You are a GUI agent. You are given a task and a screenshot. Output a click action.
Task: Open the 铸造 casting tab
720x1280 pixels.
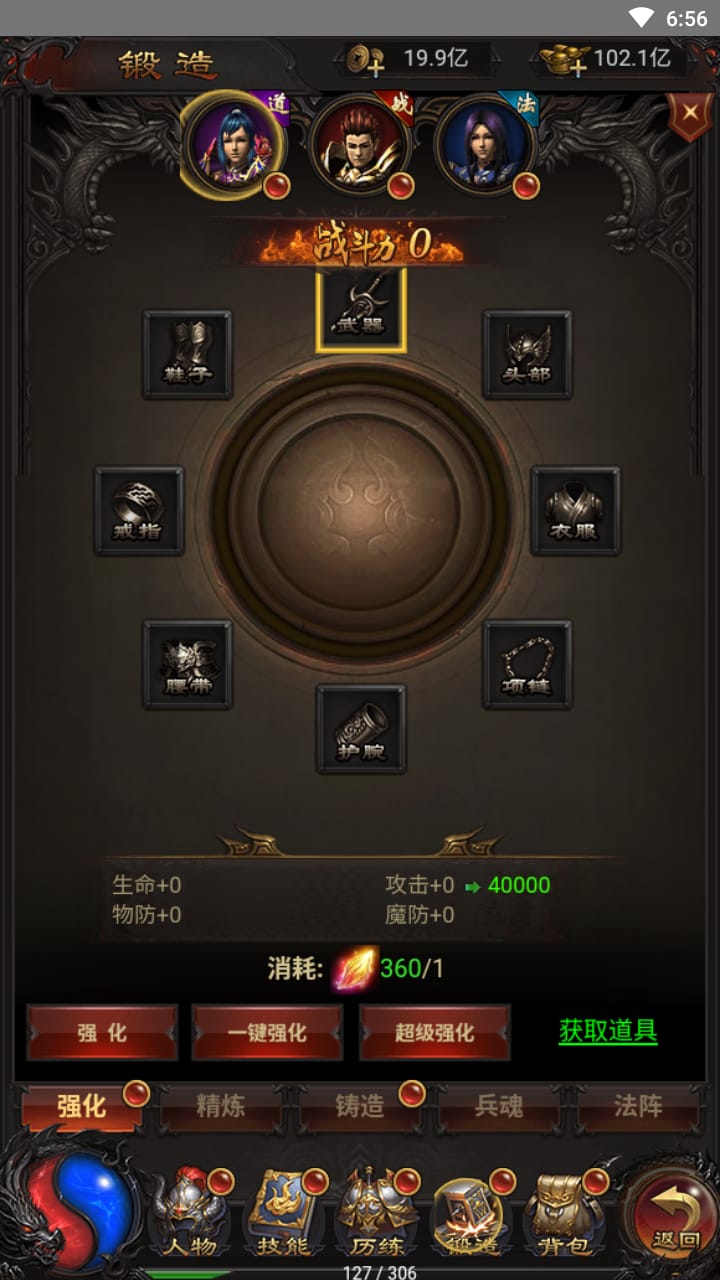click(x=360, y=1107)
